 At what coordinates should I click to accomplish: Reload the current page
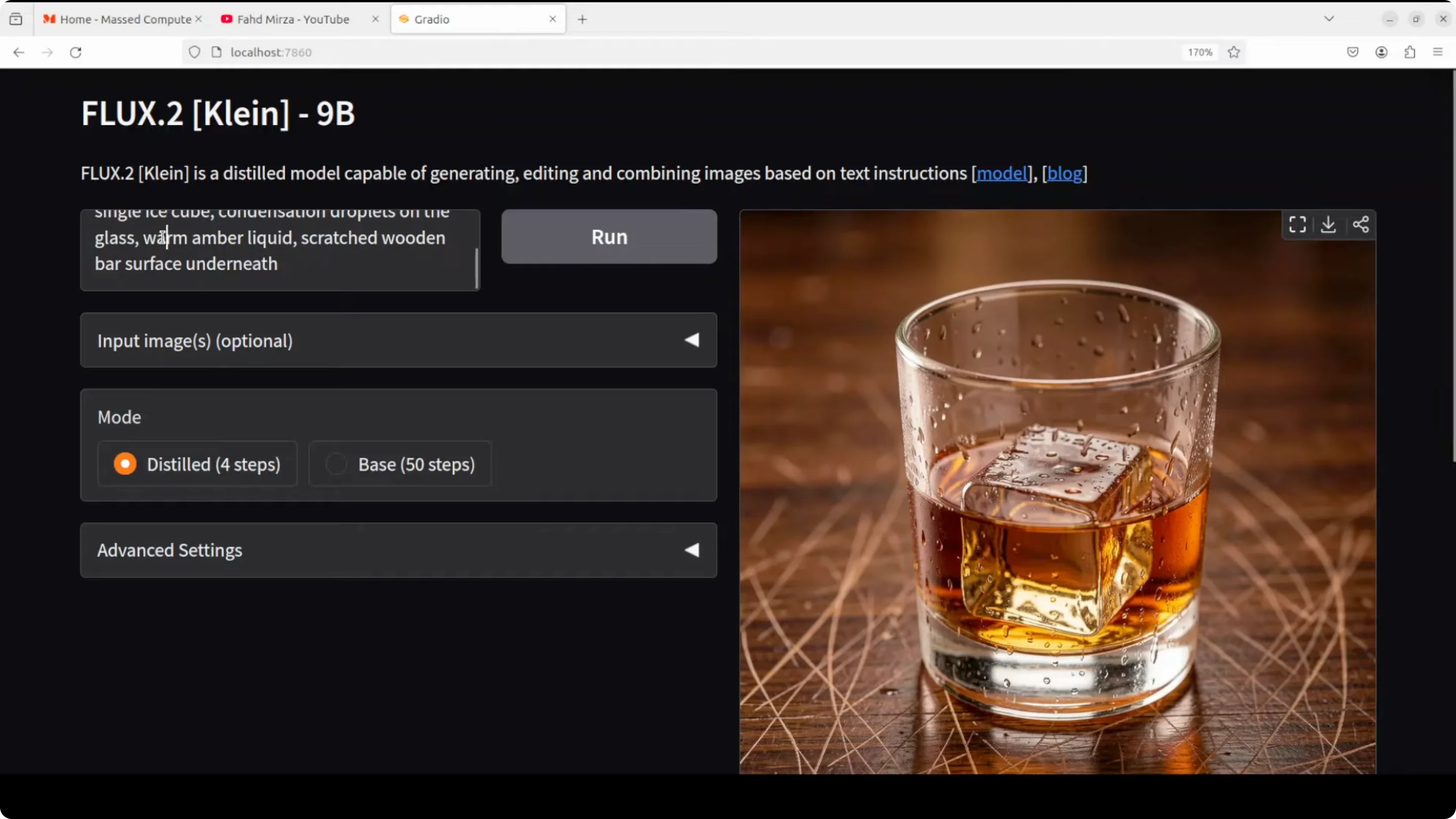tap(76, 52)
